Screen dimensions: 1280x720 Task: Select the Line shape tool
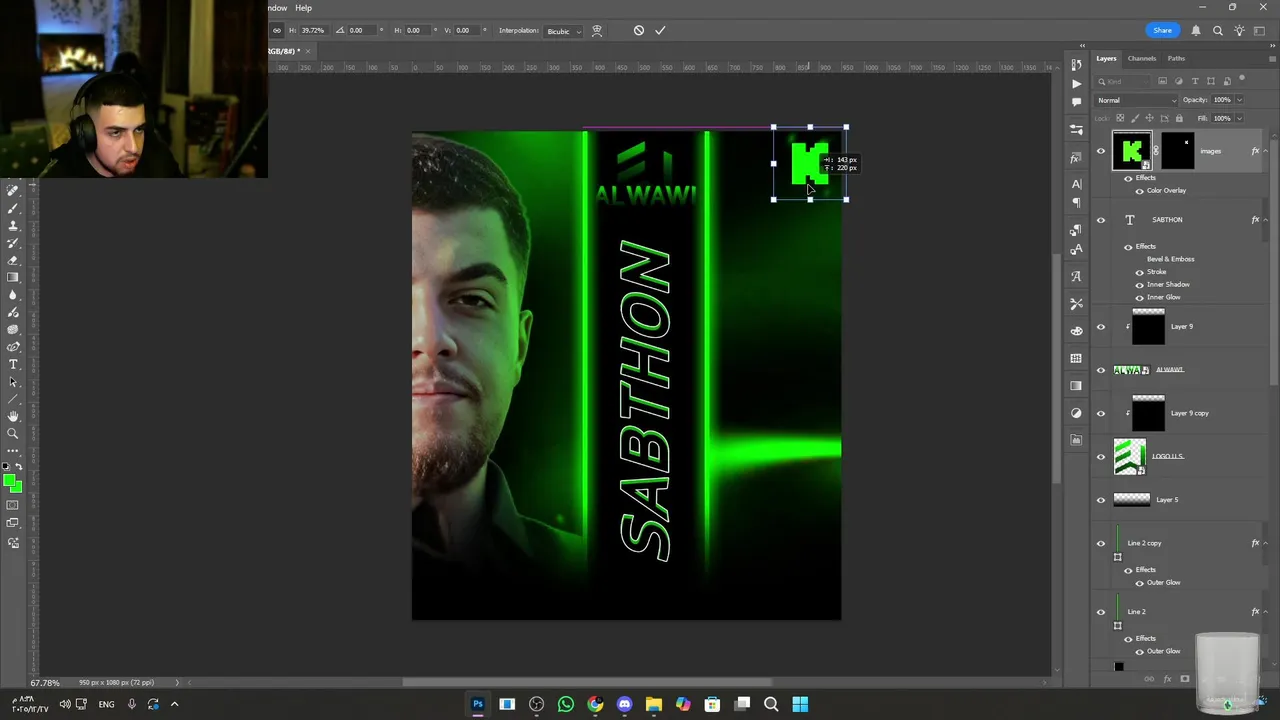pos(13,399)
